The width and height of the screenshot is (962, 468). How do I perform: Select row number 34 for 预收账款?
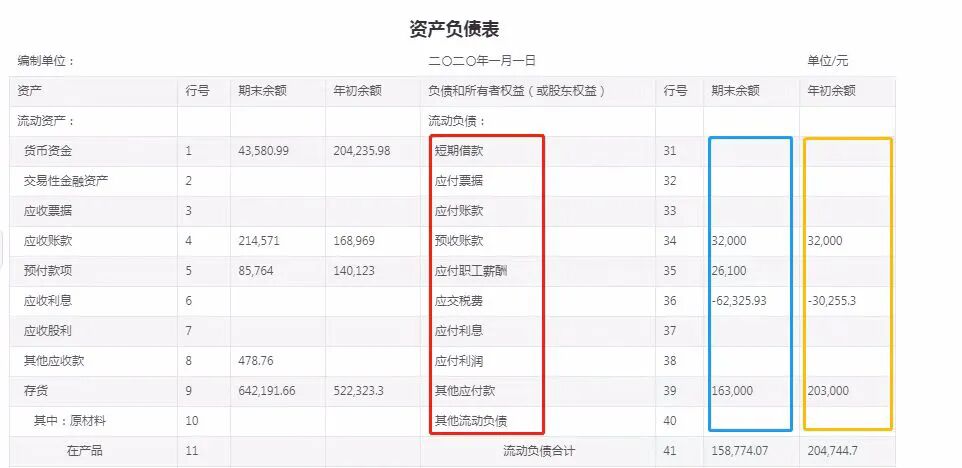tap(669, 241)
